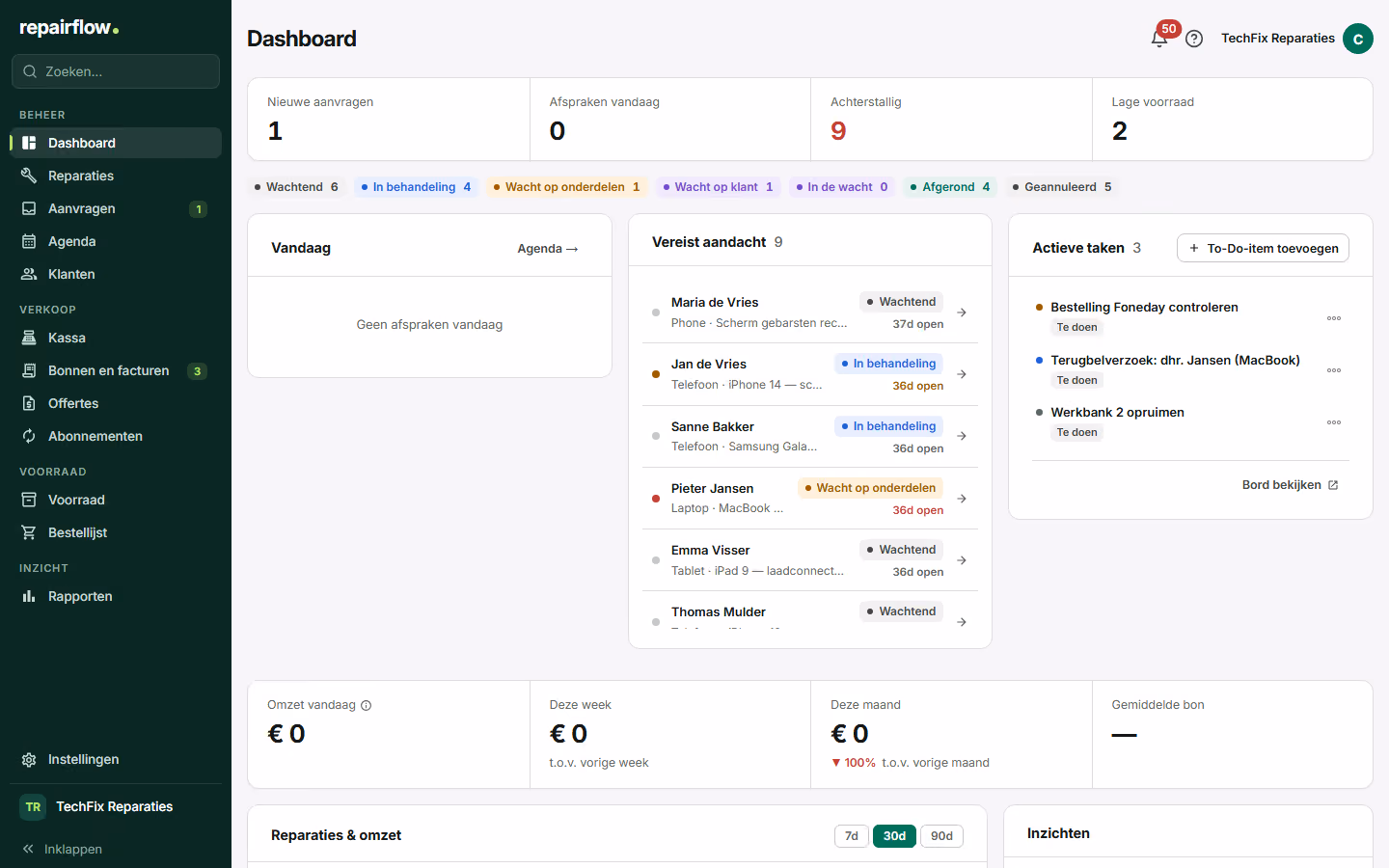Select the 30d chart range
Image resolution: width=1389 pixels, height=868 pixels.
coord(895,836)
